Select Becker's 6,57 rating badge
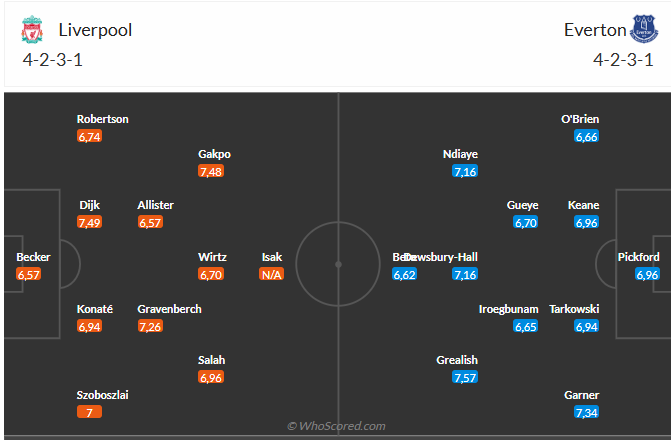Screen dimensions: 671x440 (29, 274)
